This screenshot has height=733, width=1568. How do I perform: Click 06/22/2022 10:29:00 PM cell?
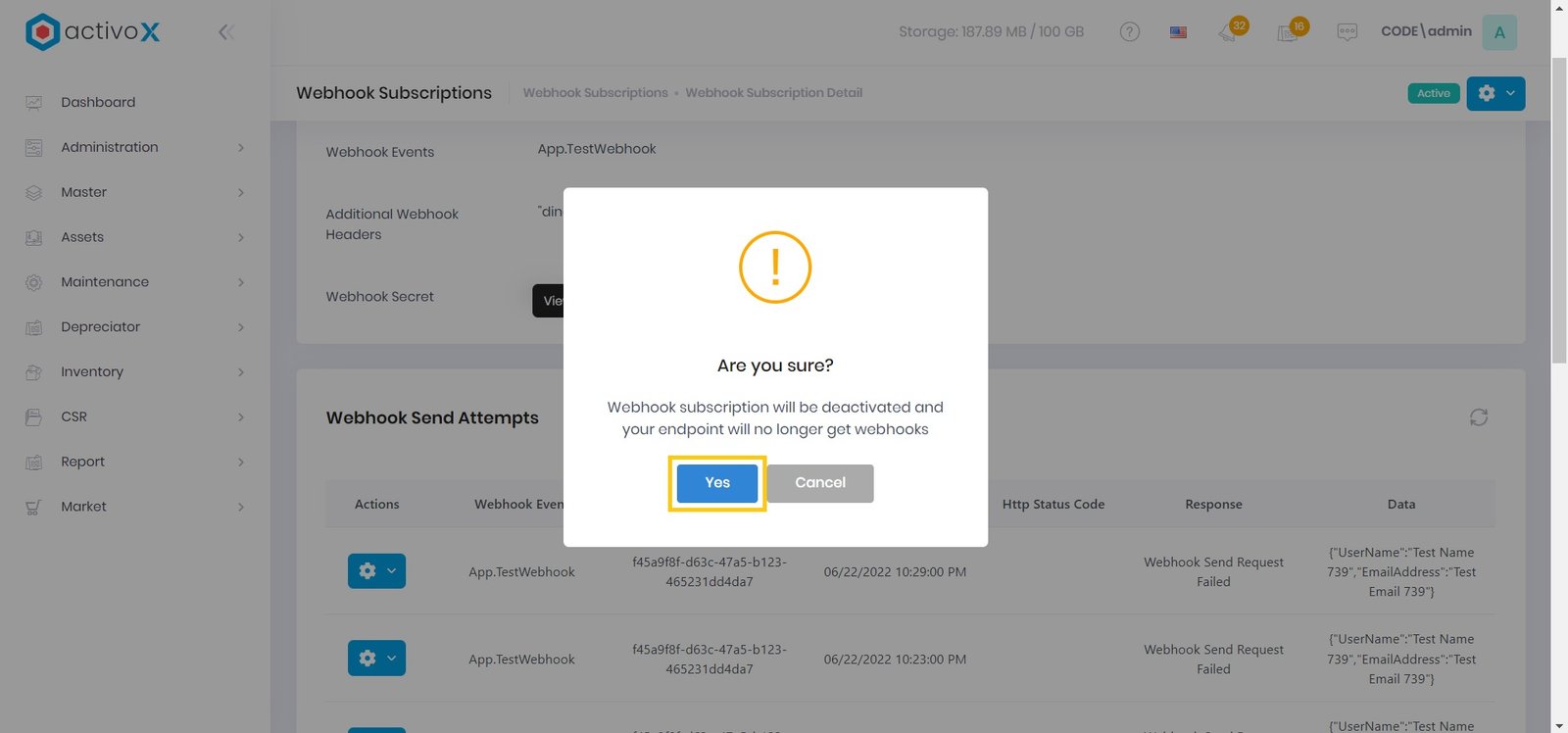[x=895, y=572]
